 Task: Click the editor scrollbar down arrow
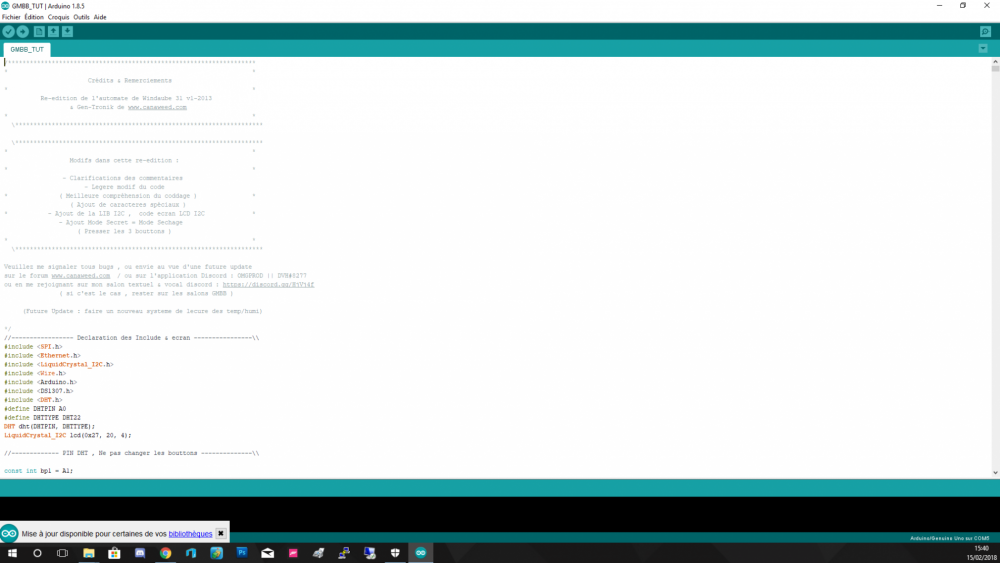tap(995, 472)
